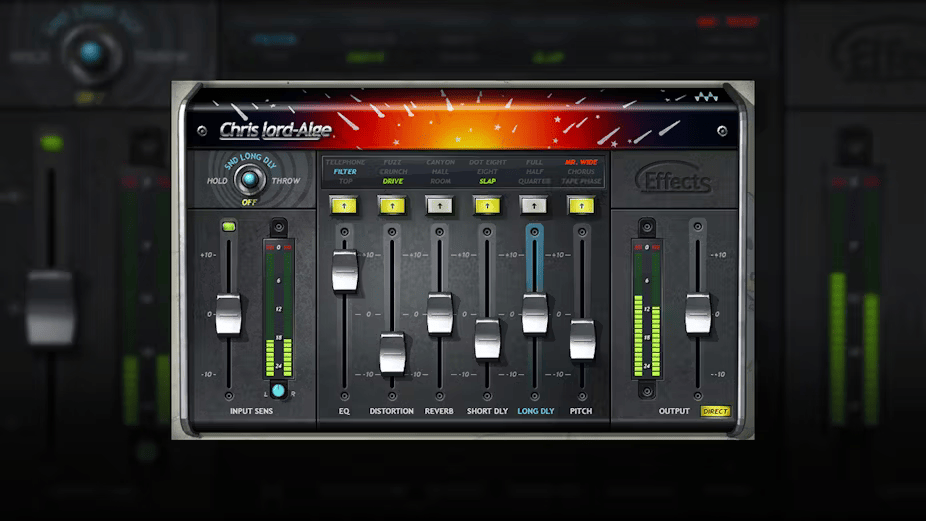The width and height of the screenshot is (926, 521).
Task: Click the Input Sens fader handle
Action: coord(229,314)
